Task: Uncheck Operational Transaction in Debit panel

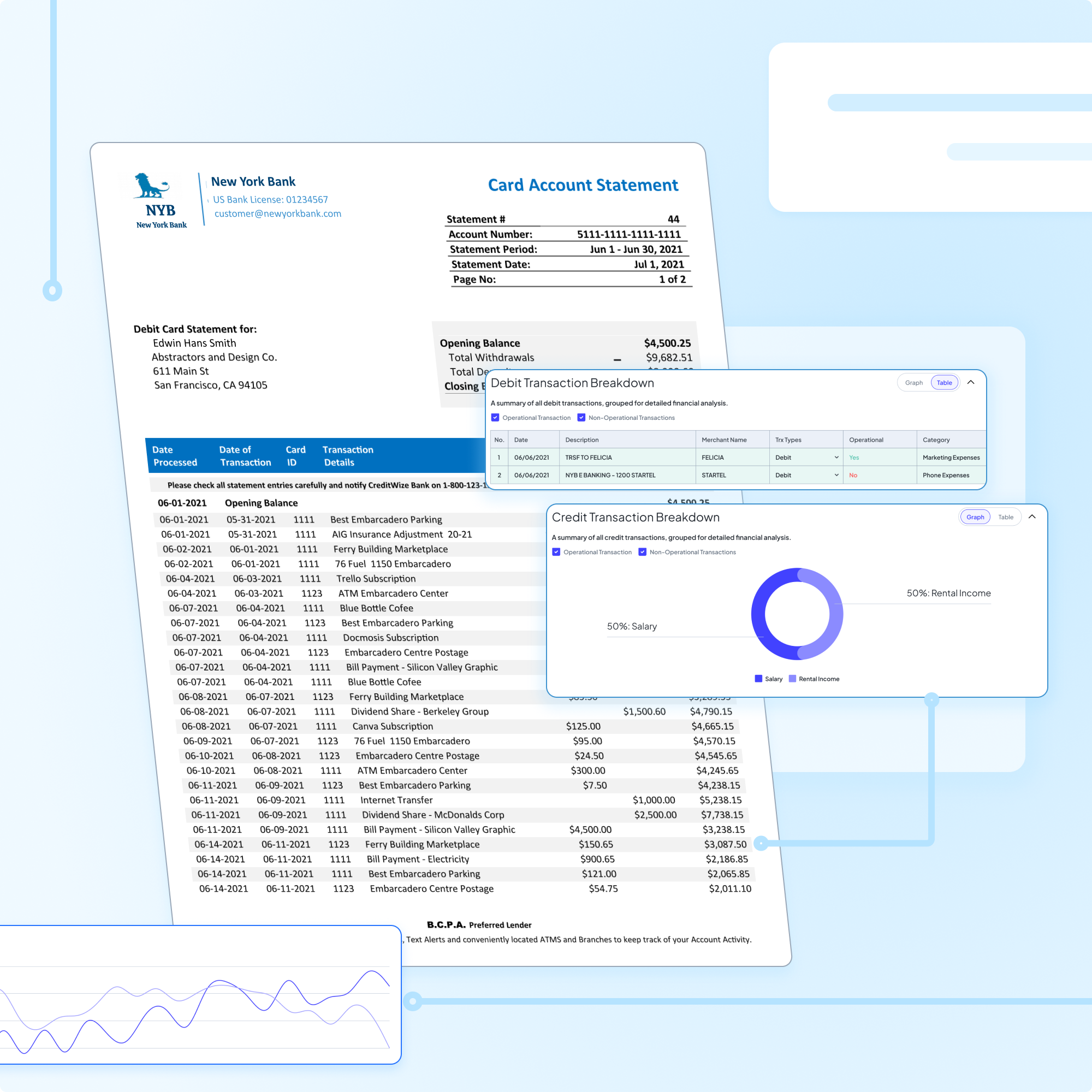Action: click(x=495, y=418)
